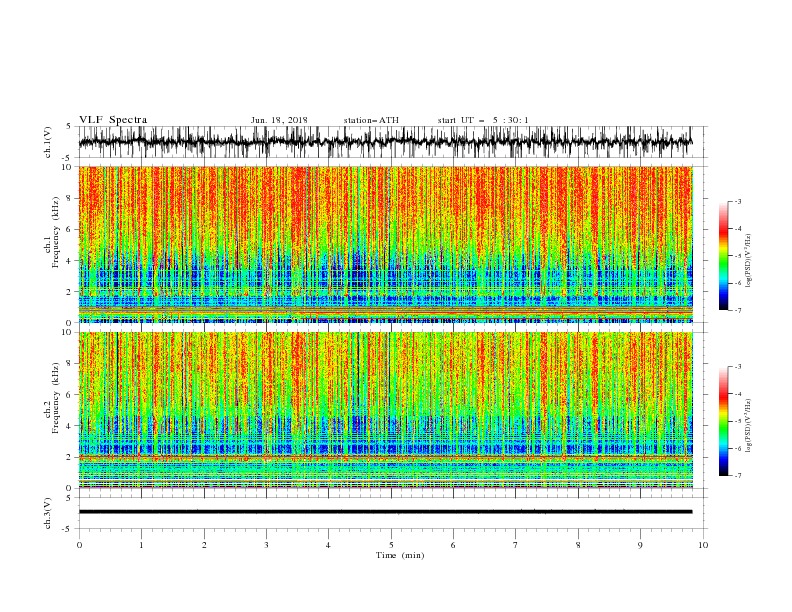Screen dimensions: 792x612
Task: Click the ch.1 voltage waveform trace panel
Action: coord(385,142)
